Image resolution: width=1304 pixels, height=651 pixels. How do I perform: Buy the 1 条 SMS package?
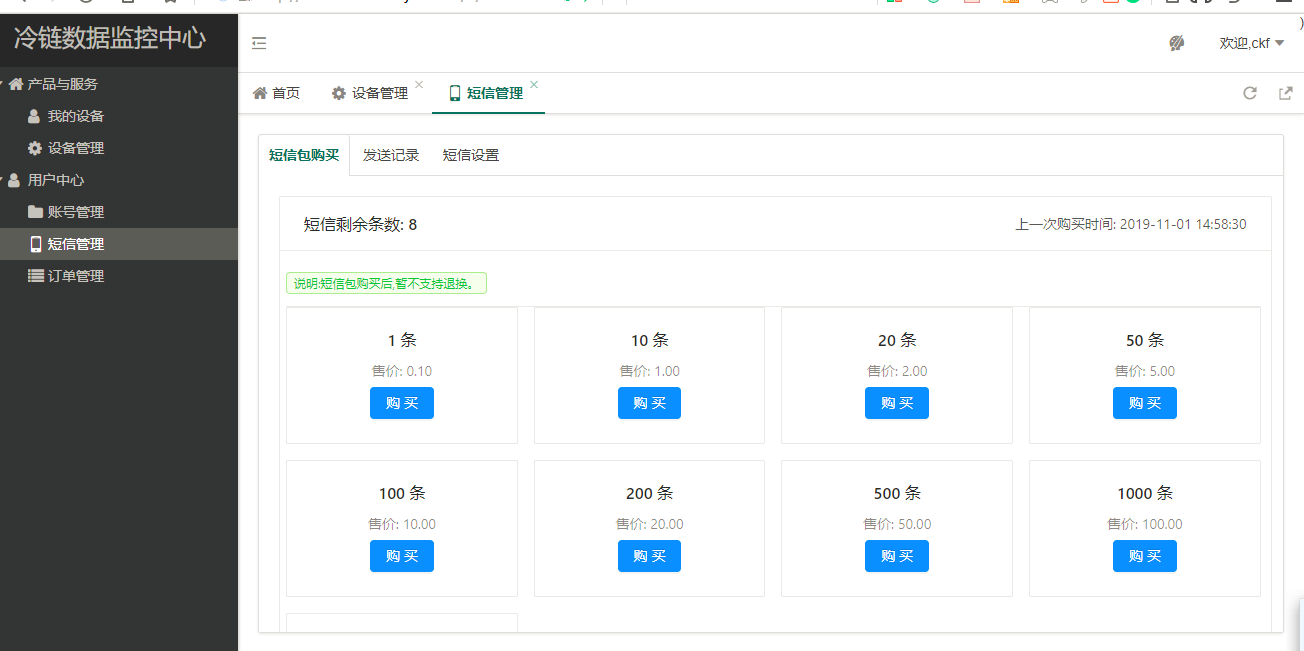(x=402, y=403)
